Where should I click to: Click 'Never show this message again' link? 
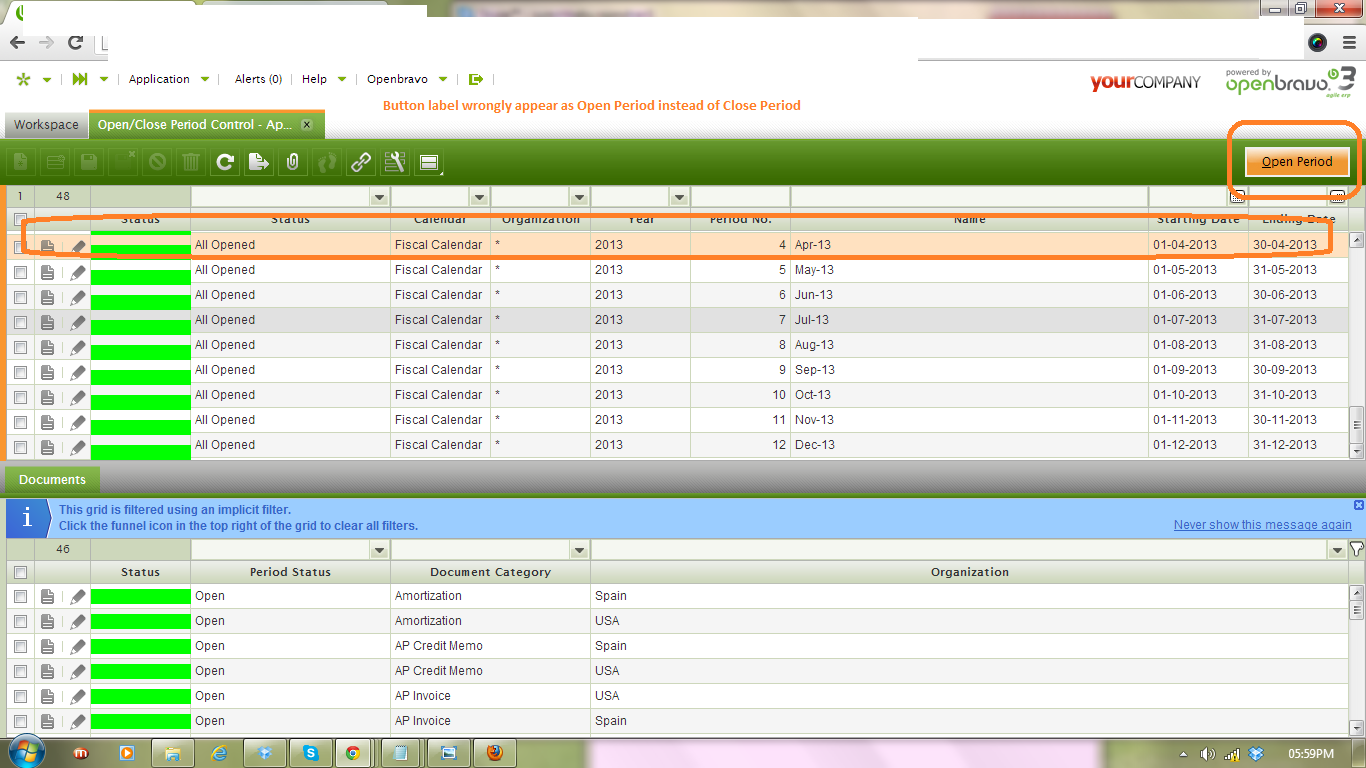click(x=1262, y=525)
